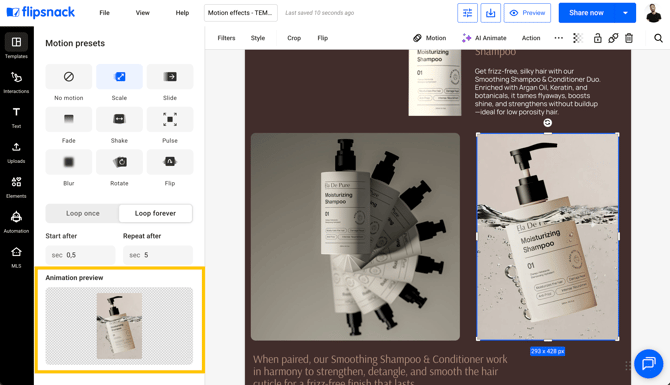Open the View menu
The width and height of the screenshot is (670, 385).
click(143, 13)
